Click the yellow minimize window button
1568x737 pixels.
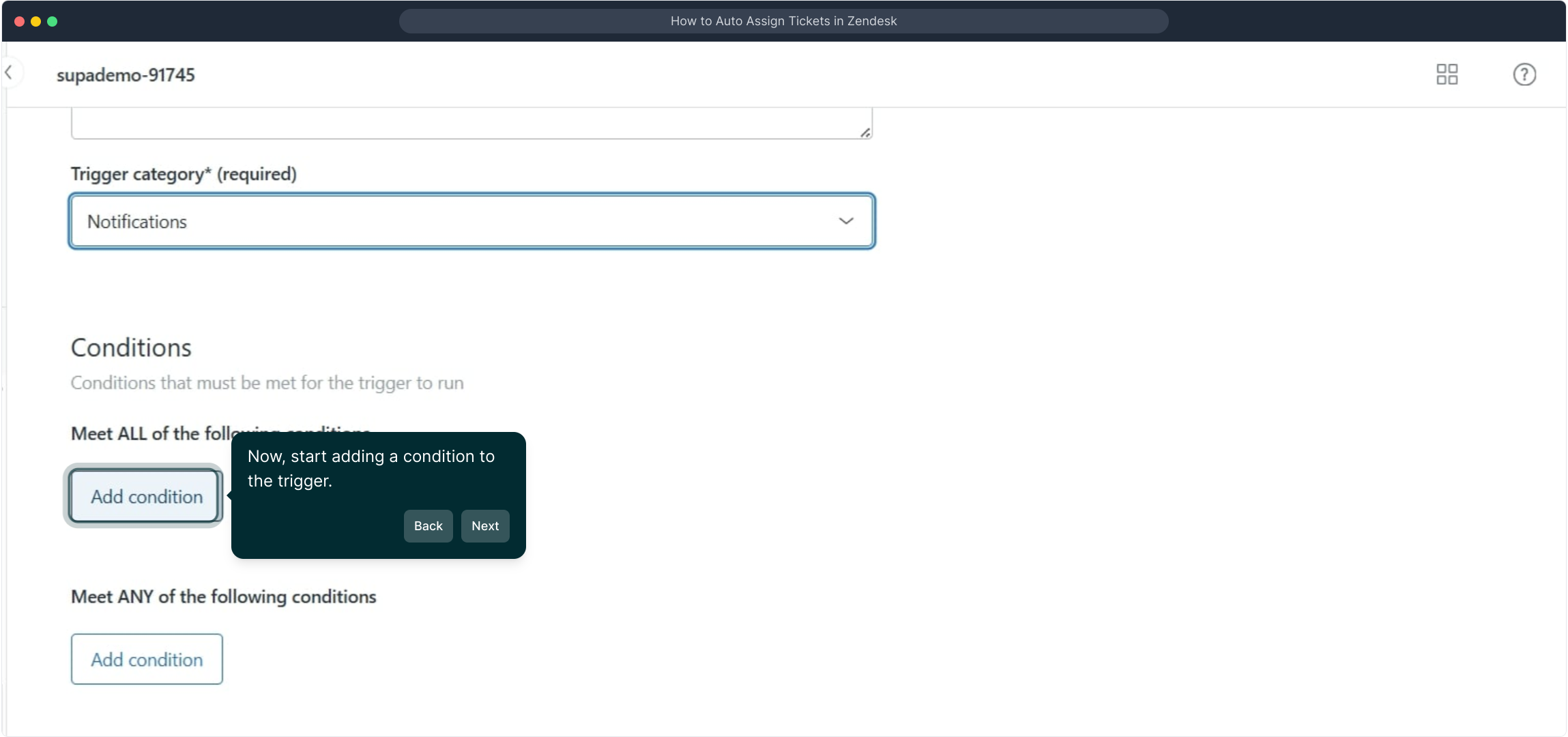35,21
